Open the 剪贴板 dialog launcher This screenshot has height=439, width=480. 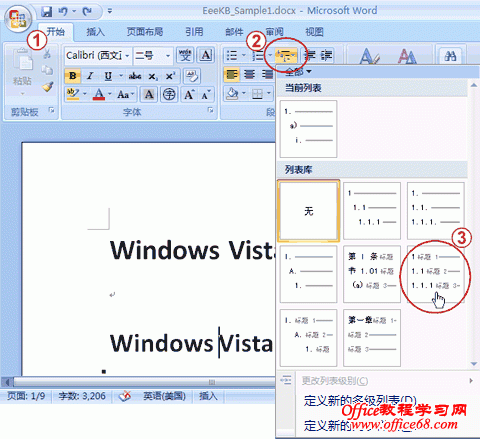click(x=51, y=110)
